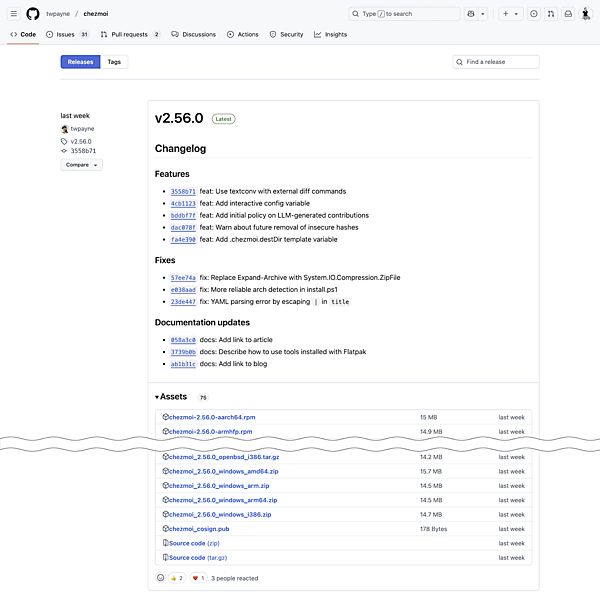Open the create new plus dropdown
This screenshot has height=595, width=600.
[510, 14]
